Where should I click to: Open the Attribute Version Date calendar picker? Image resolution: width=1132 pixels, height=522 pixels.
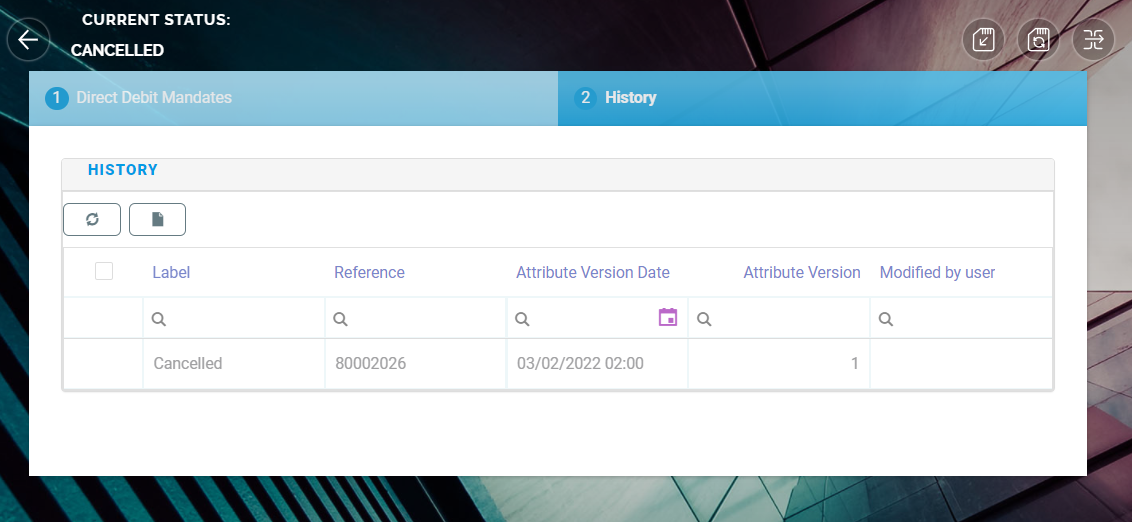tap(668, 318)
